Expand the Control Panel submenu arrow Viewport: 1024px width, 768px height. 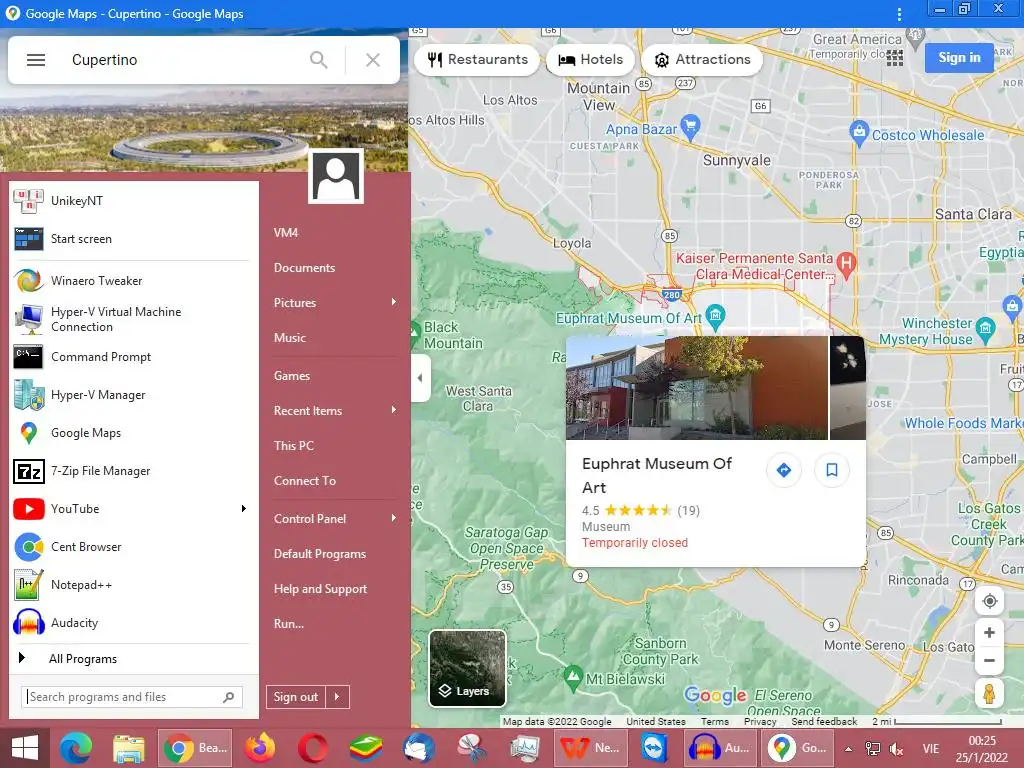tap(394, 518)
